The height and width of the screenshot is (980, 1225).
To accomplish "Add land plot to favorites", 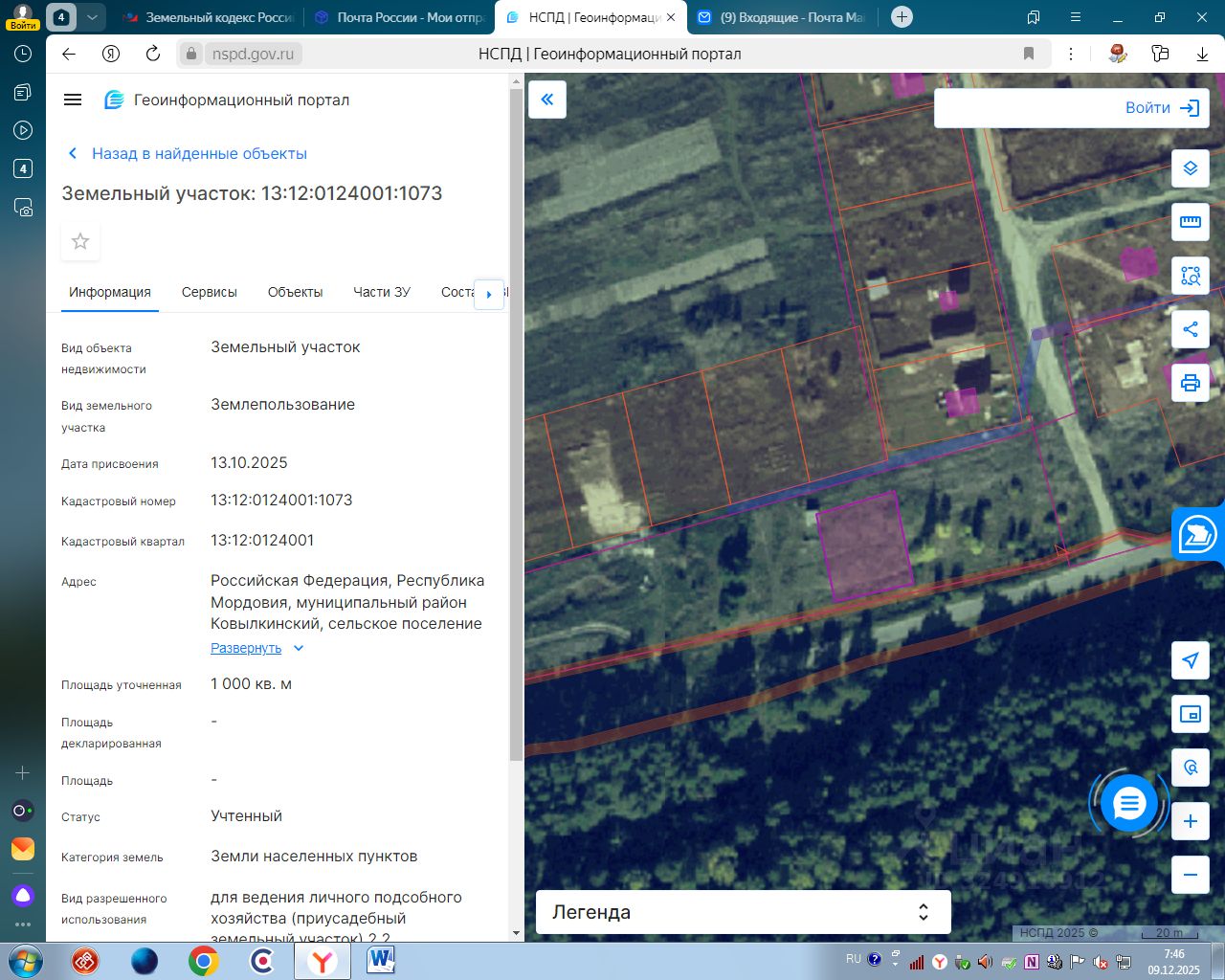I will 80,241.
